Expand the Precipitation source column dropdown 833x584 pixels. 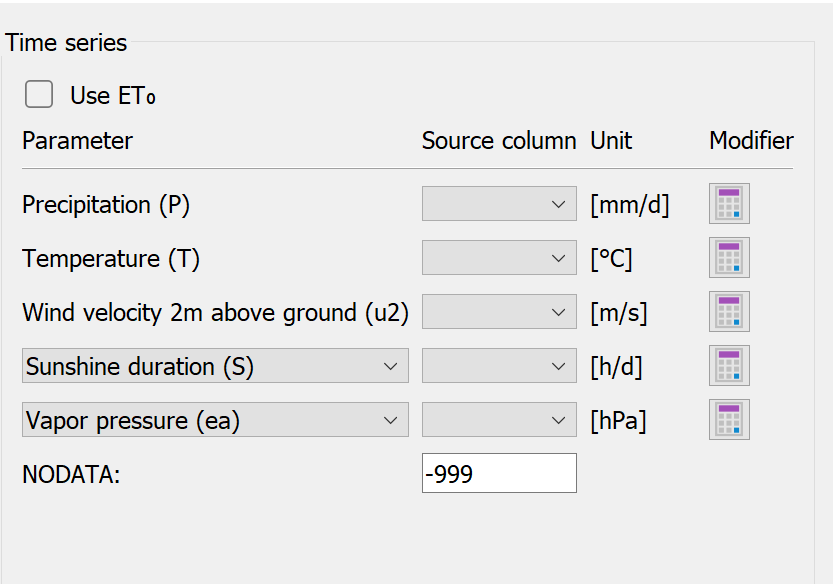tap(499, 204)
